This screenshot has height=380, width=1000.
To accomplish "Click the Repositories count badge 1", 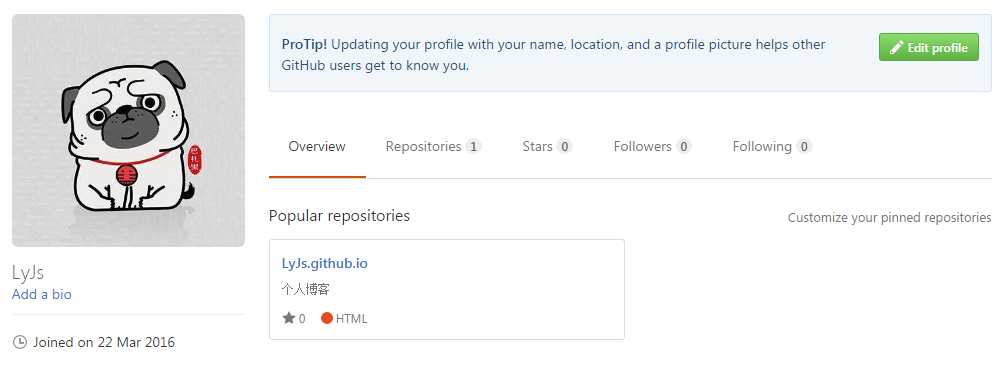I will [x=473, y=147].
